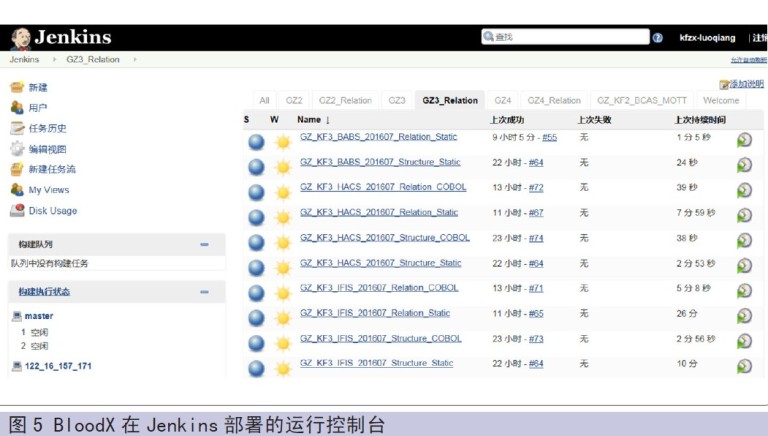Schedule build for GZ_KF3_IFIS_201607_Structure_Static
The width and height of the screenshot is (768, 436).
(744, 366)
